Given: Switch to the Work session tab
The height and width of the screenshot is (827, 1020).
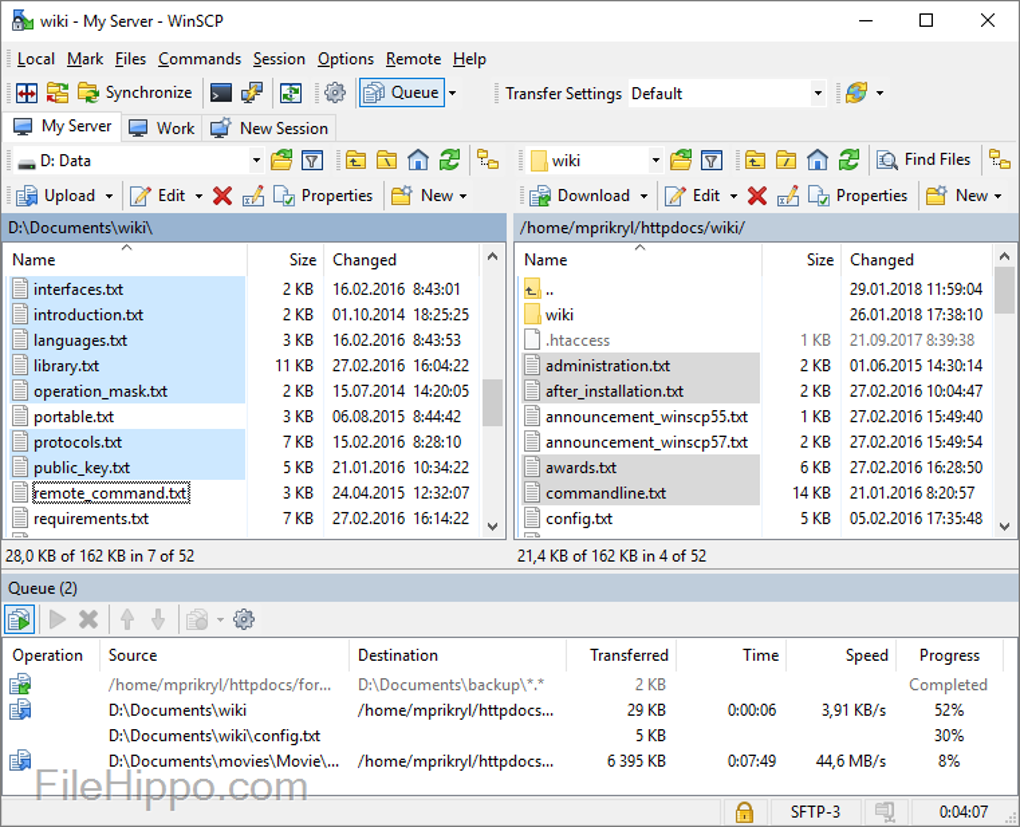Looking at the screenshot, I should [162, 128].
